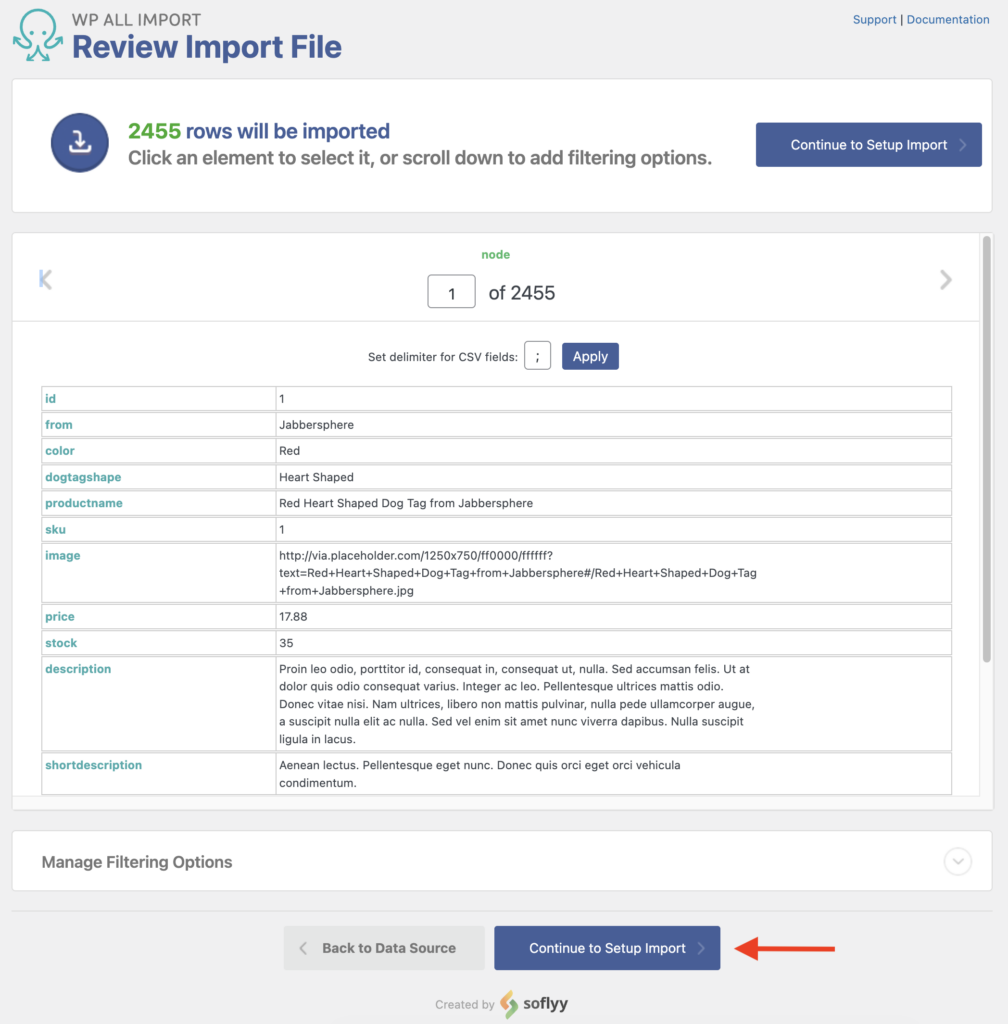Click Continue to Setup Import at the top
This screenshot has height=1024, width=1008.
click(868, 144)
